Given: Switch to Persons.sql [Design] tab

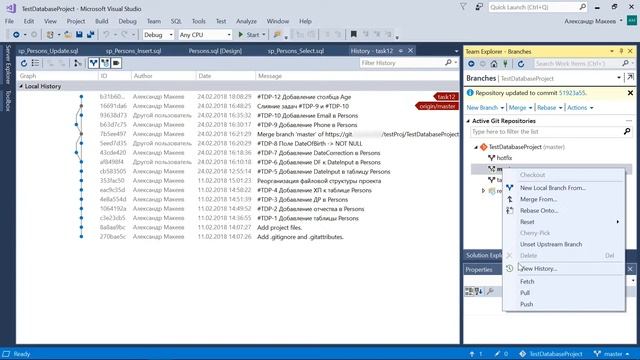Looking at the screenshot, I should (x=215, y=51).
